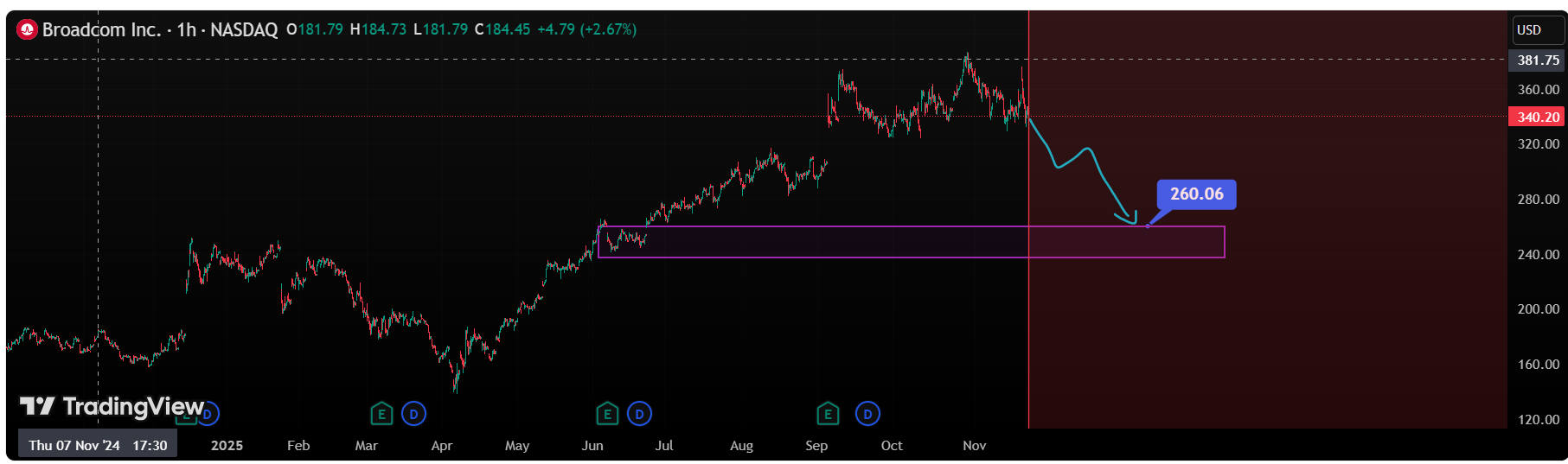Screen dimensions: 1568x464
Task: Click dividend D marker between Jun and Jul
Action: 639,415
